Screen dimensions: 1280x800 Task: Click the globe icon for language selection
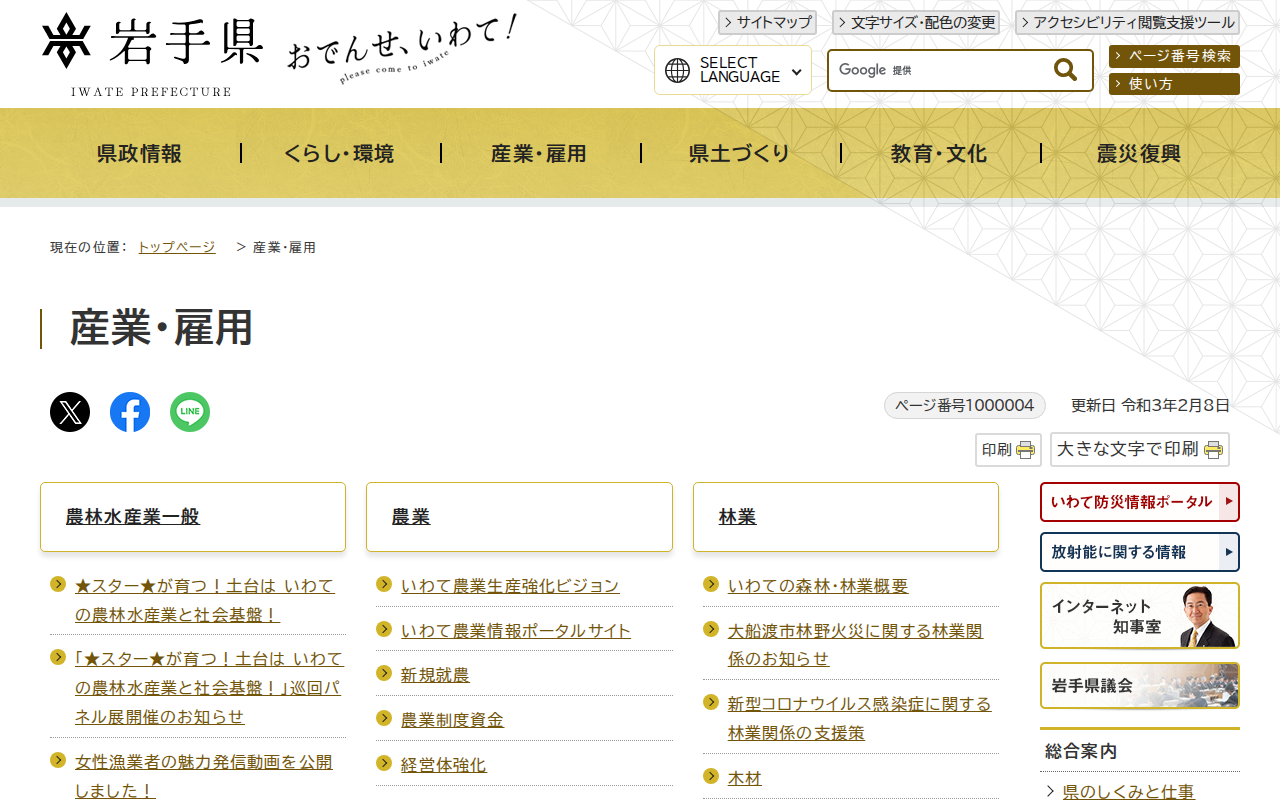coord(678,70)
